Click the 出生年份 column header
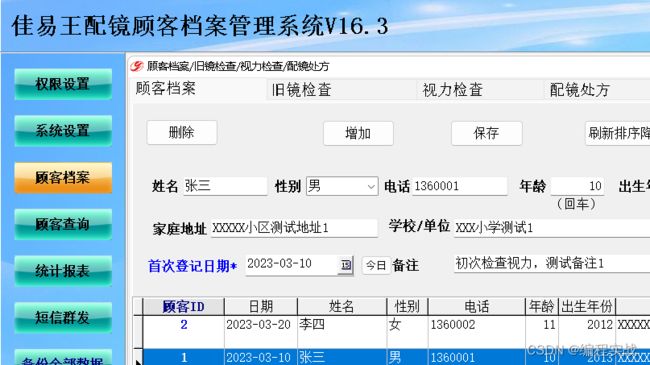The height and width of the screenshot is (365, 650). pos(587,307)
